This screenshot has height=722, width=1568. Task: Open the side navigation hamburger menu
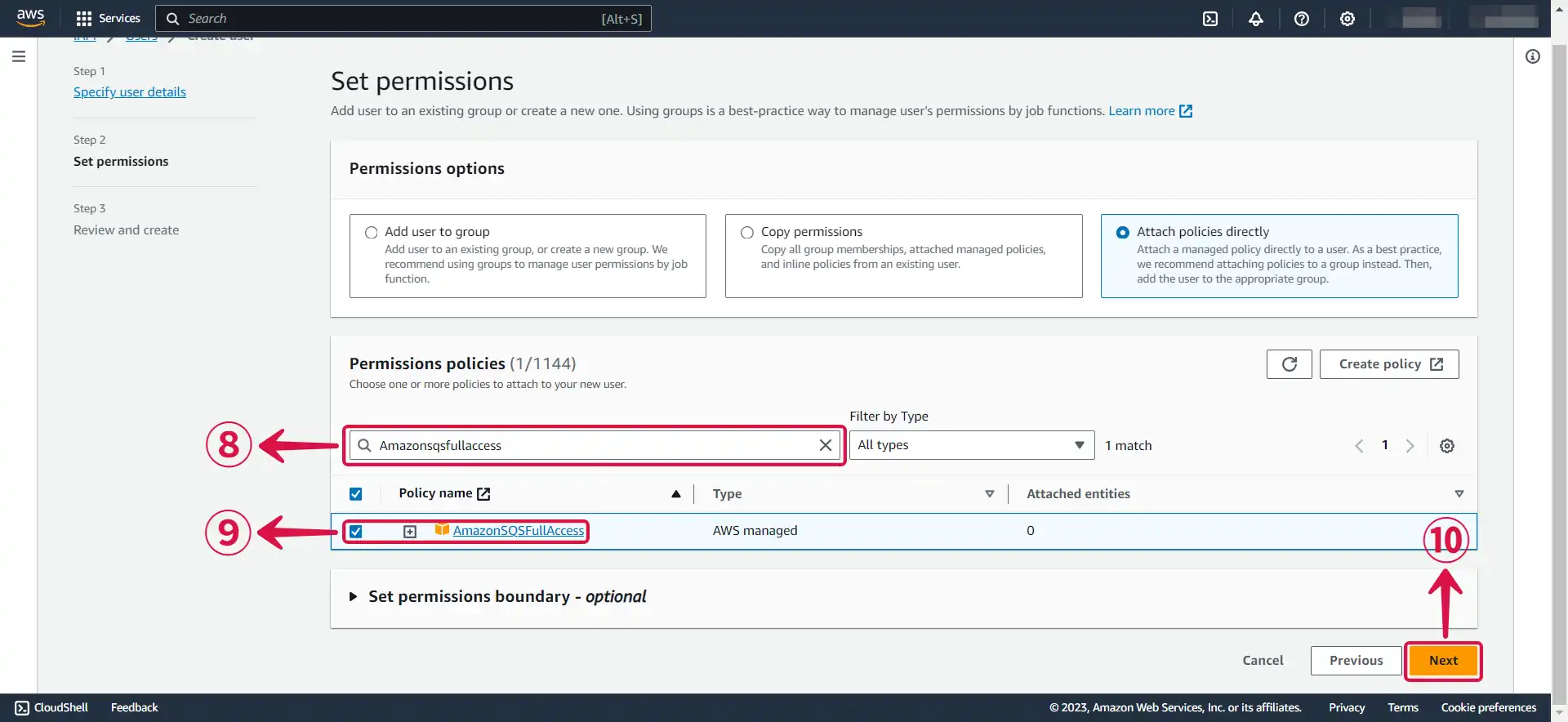[x=19, y=56]
